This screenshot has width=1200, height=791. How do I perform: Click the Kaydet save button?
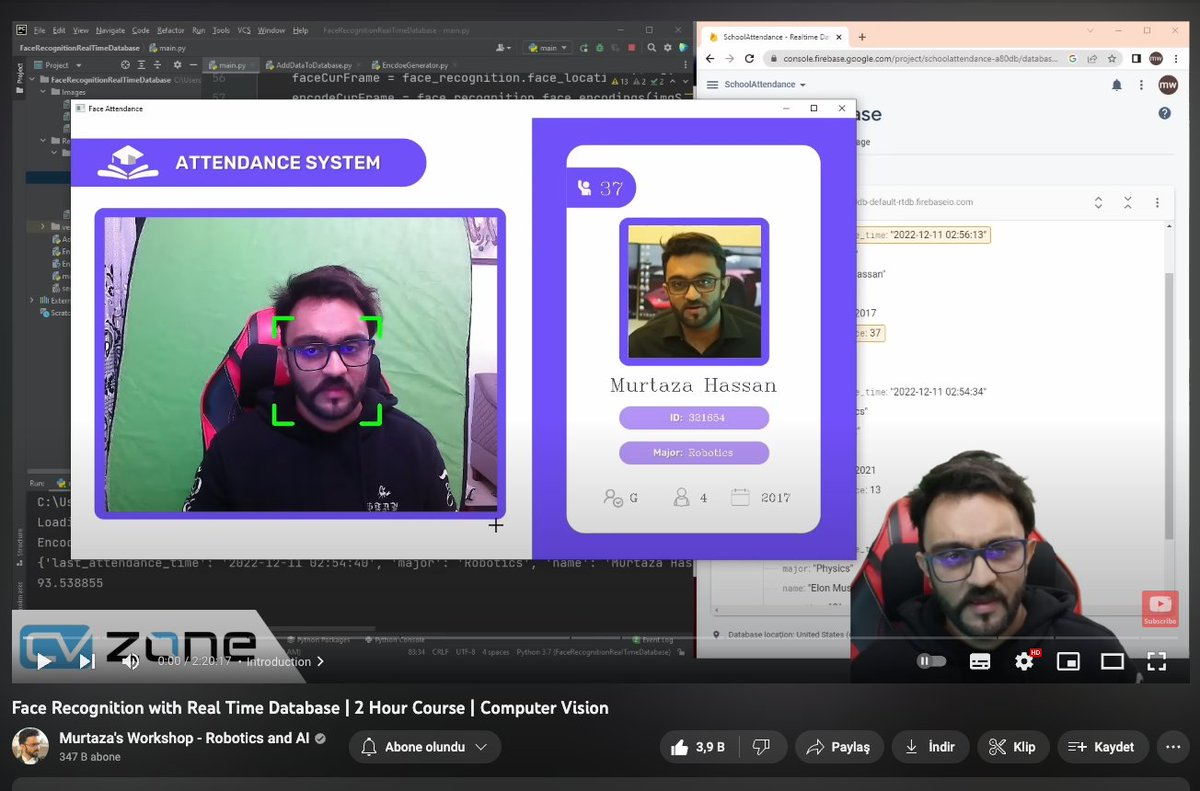(x=1101, y=747)
